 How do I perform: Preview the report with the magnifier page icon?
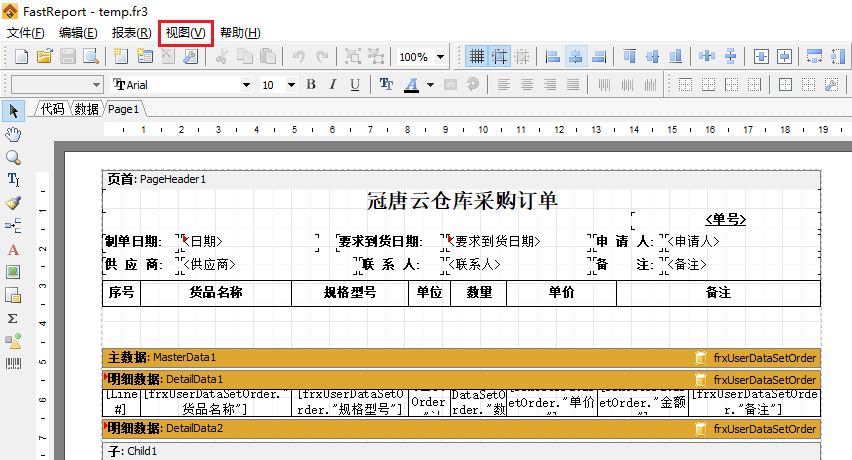[x=91, y=56]
